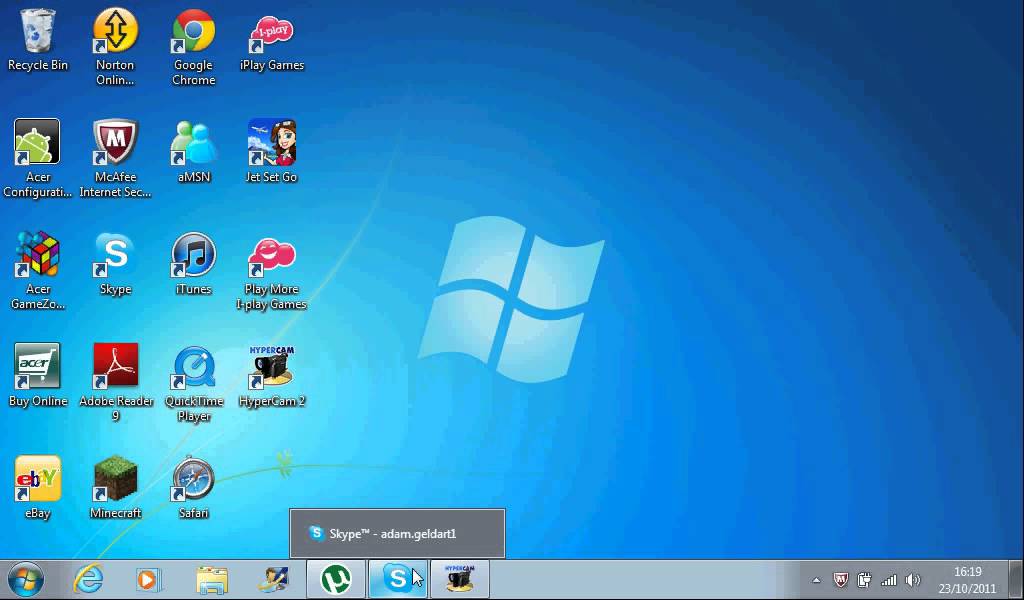The height and width of the screenshot is (600, 1024).
Task: Click the Minecraft desktop icon
Action: (x=115, y=487)
